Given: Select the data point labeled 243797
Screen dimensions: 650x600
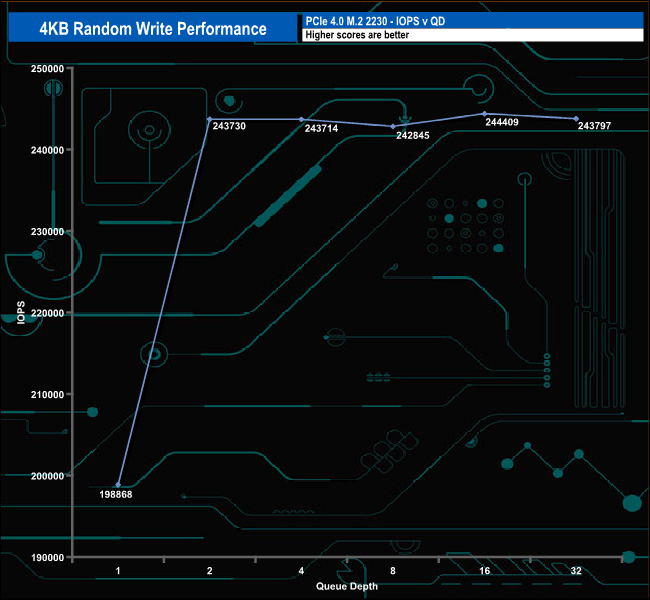Looking at the screenshot, I should point(576,119).
